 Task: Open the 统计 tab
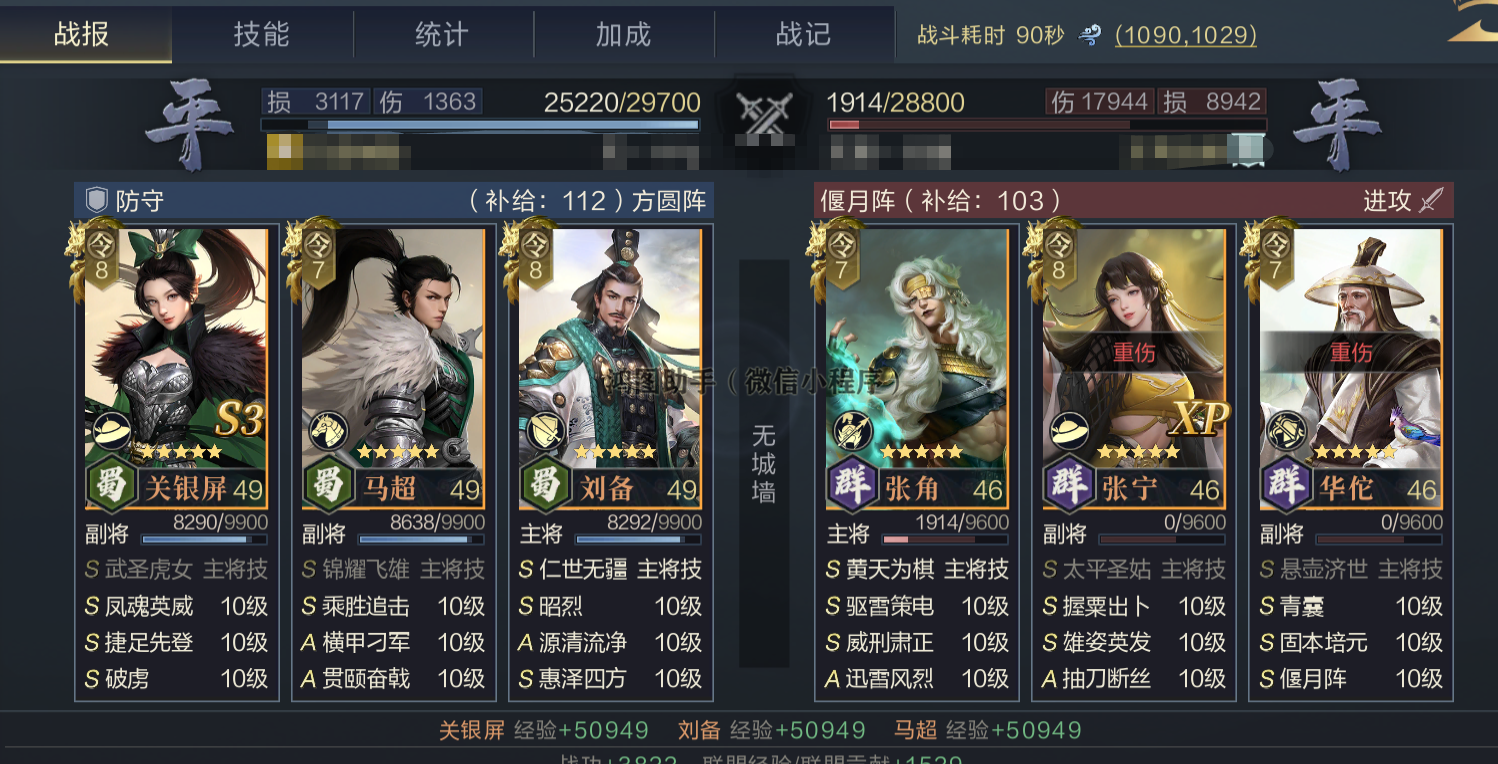(x=441, y=34)
